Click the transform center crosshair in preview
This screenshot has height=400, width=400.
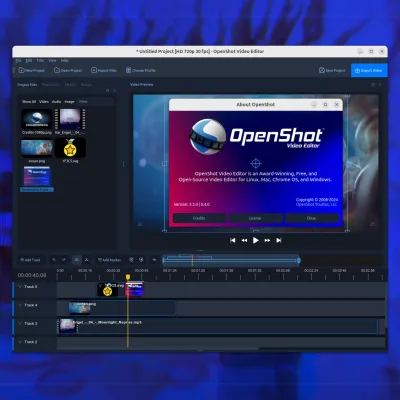point(256,163)
